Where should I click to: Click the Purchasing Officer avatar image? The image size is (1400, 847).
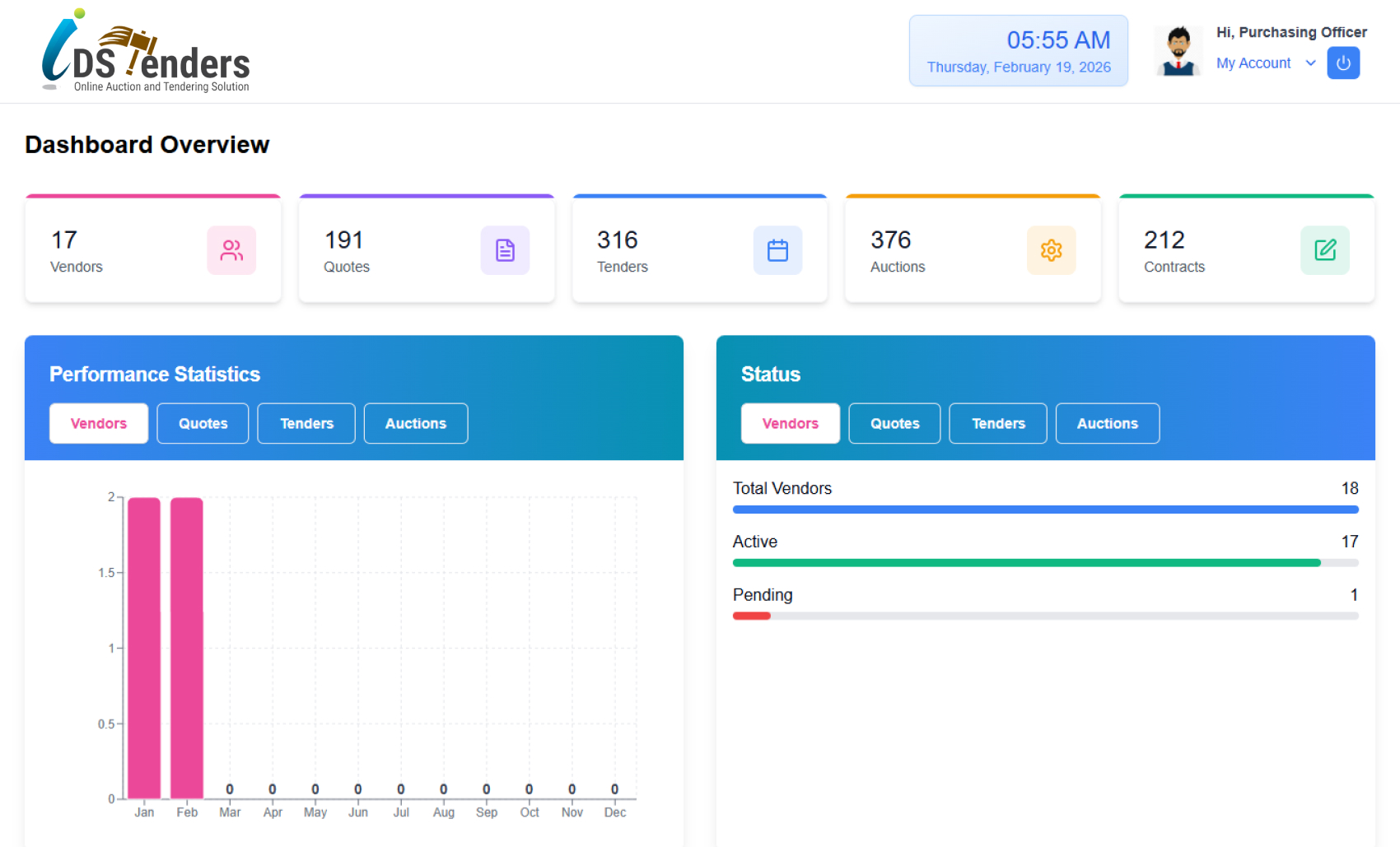pos(1178,51)
